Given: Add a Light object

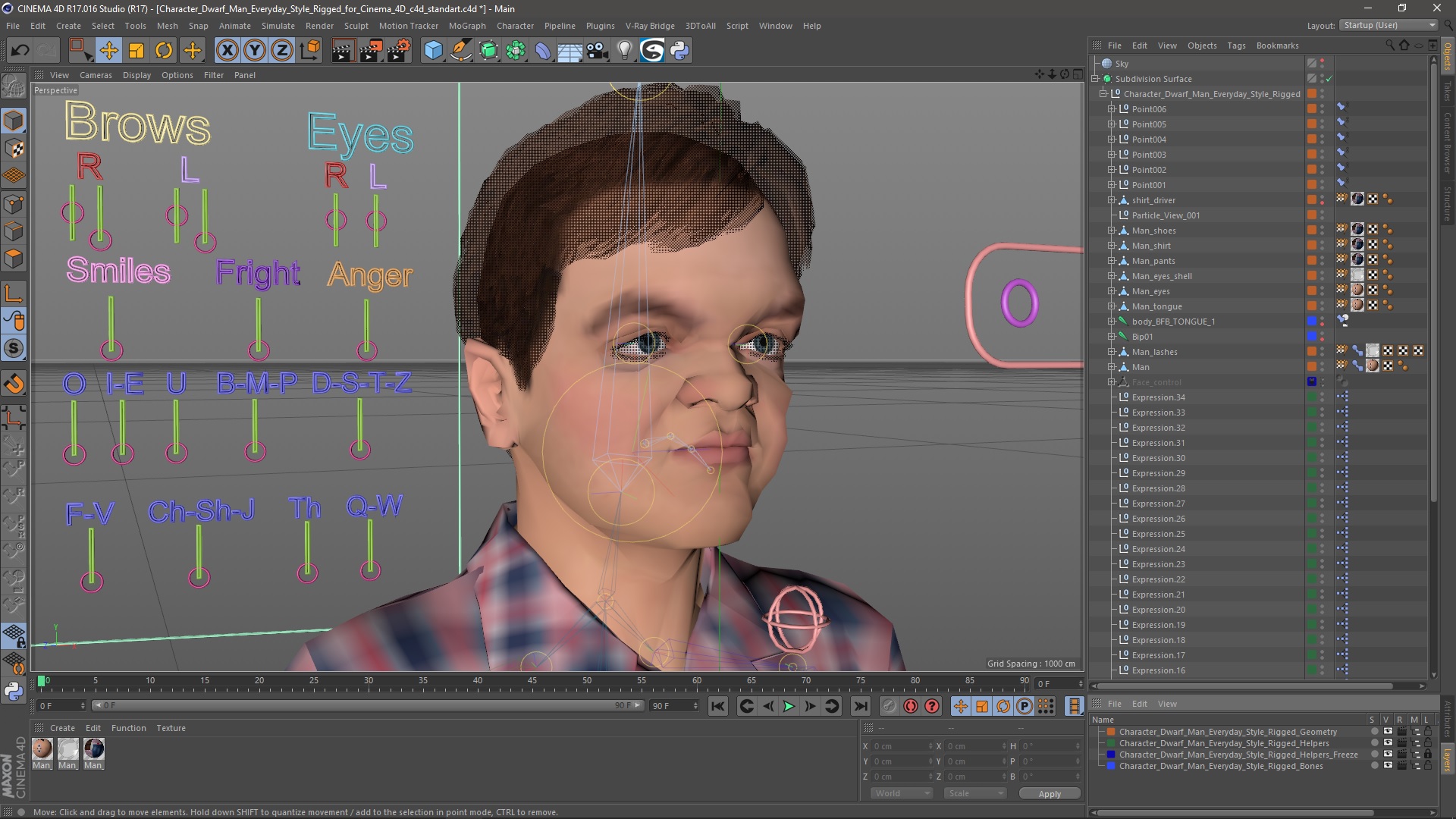Looking at the screenshot, I should 625,51.
